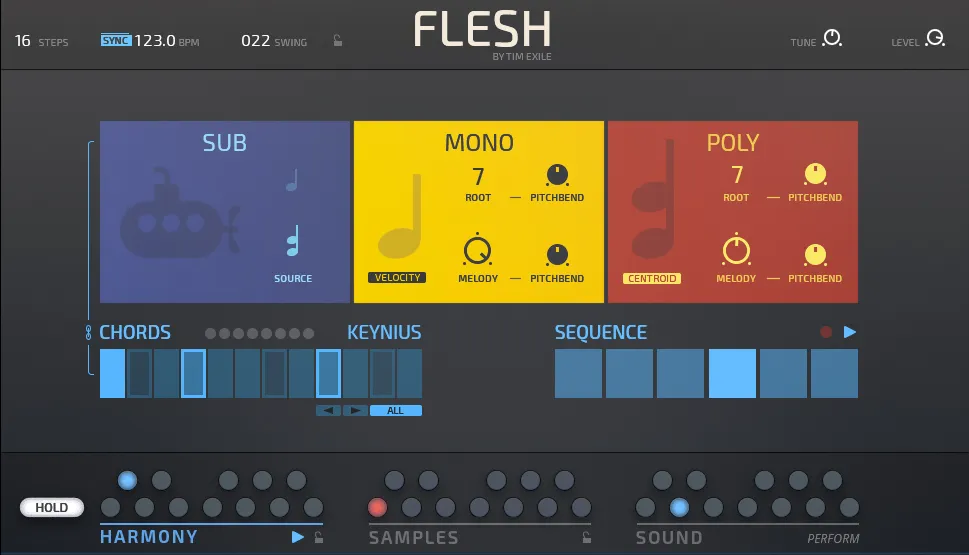Image resolution: width=969 pixels, height=555 pixels.
Task: Click the large chord icon in POLY panel
Action: (x=653, y=199)
